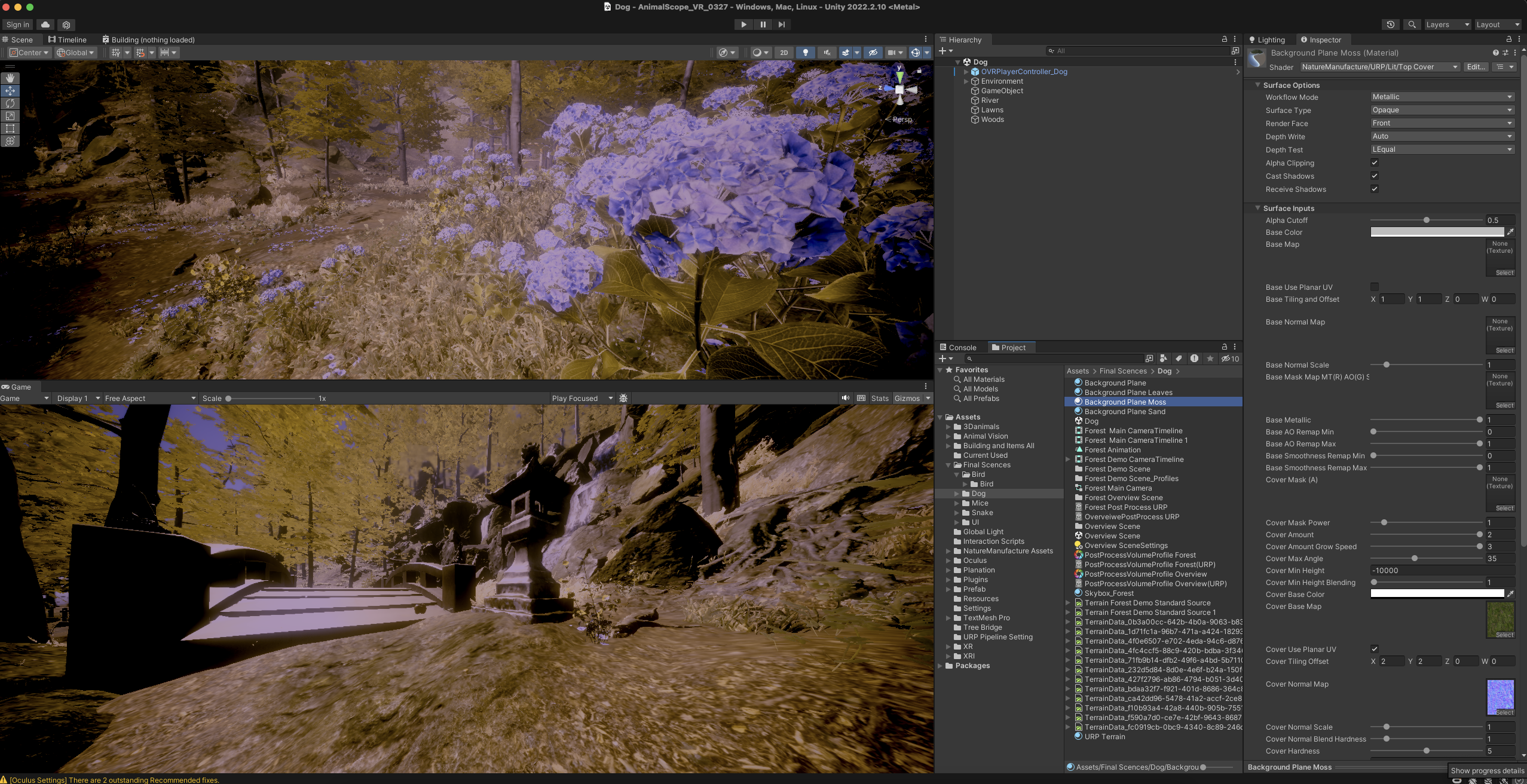Switch to the Console tab

tap(958, 347)
